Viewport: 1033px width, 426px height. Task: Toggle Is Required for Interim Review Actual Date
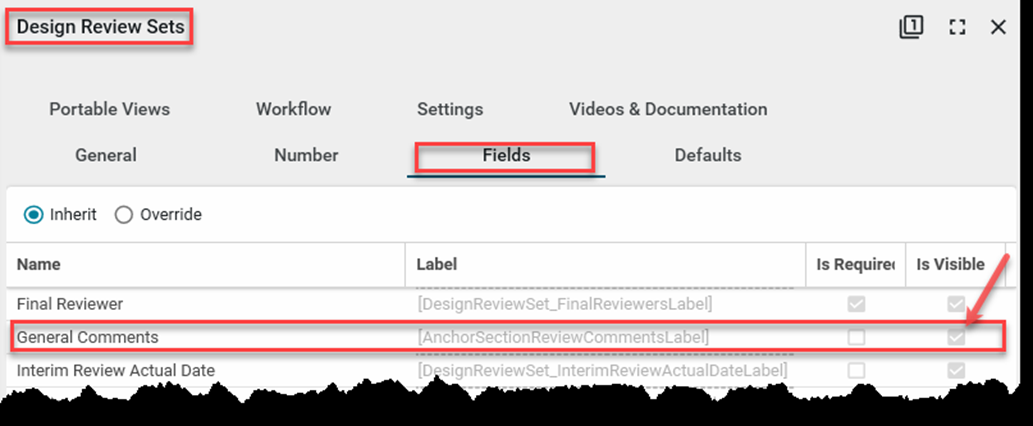click(856, 371)
